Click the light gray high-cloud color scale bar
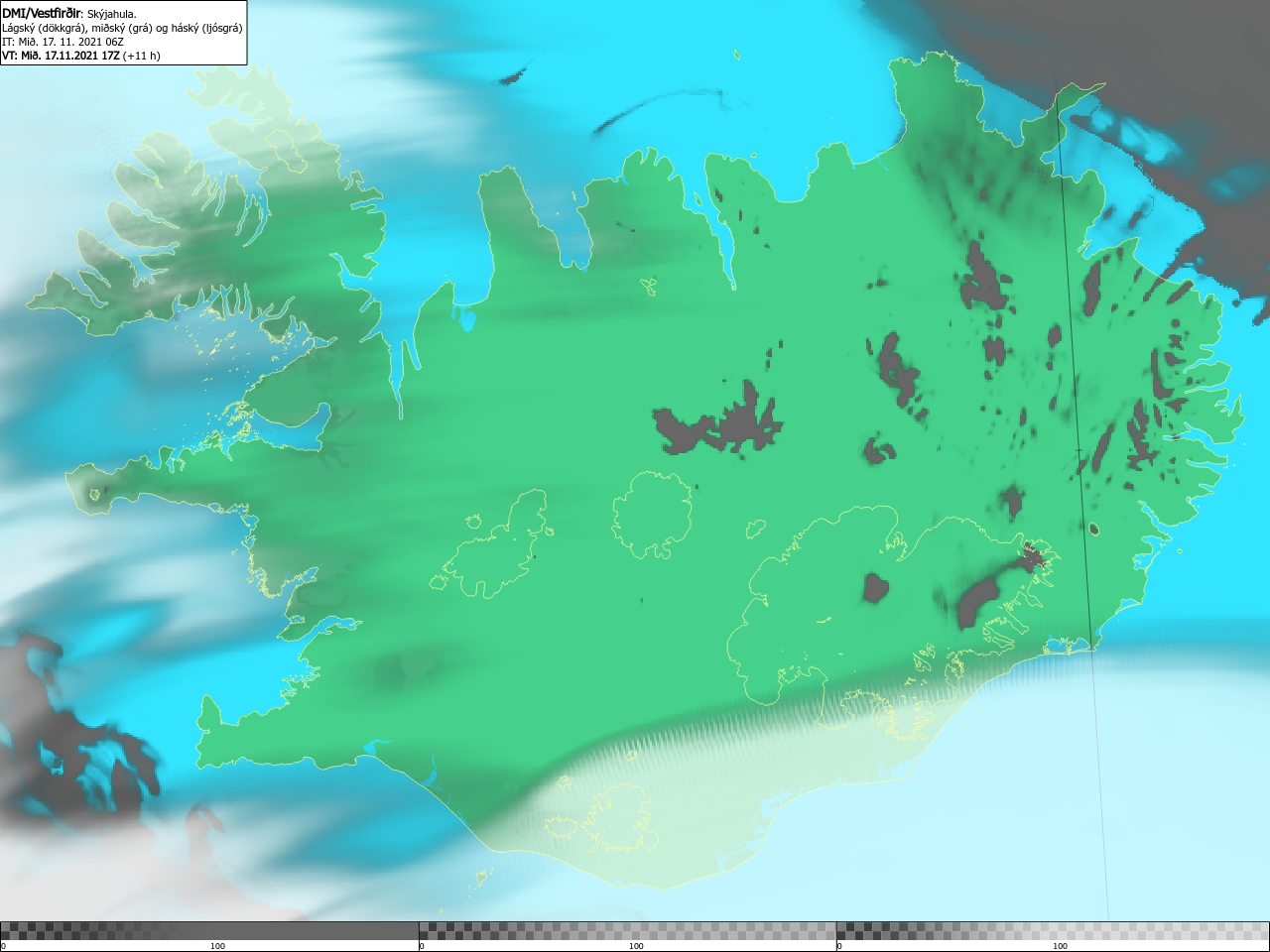This screenshot has height=952, width=1270. 1053,930
